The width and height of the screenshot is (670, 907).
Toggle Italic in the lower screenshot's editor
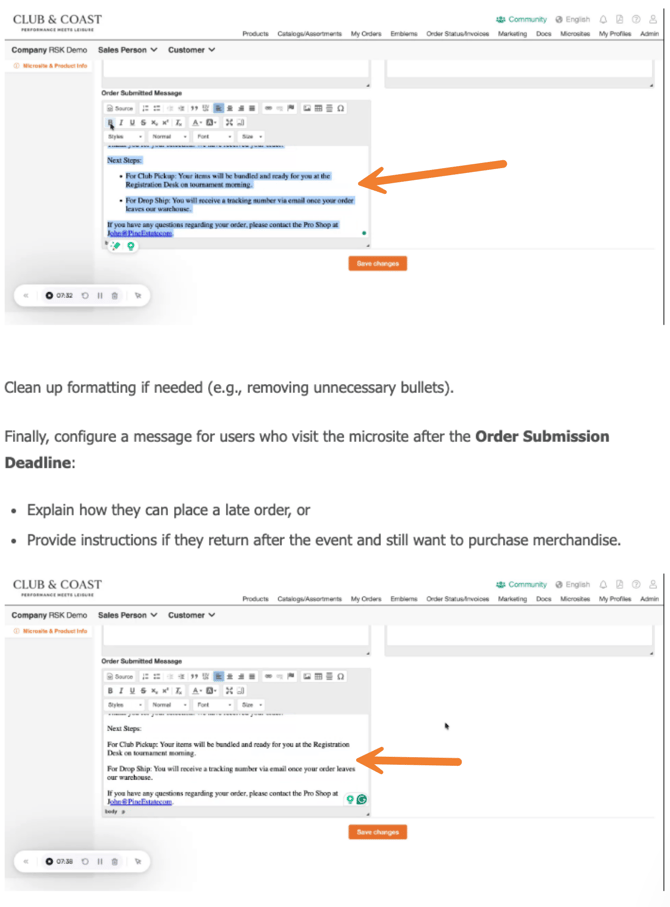[120, 690]
